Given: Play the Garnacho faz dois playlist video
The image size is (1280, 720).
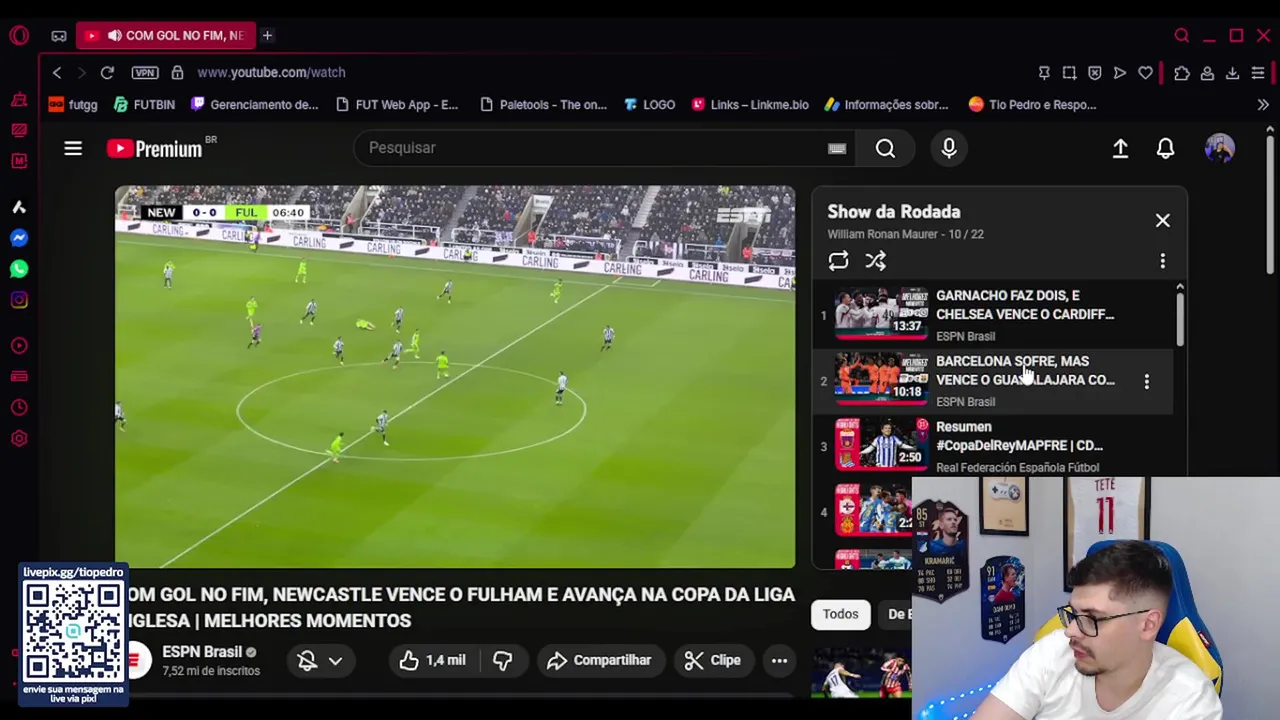Looking at the screenshot, I should coord(994,315).
